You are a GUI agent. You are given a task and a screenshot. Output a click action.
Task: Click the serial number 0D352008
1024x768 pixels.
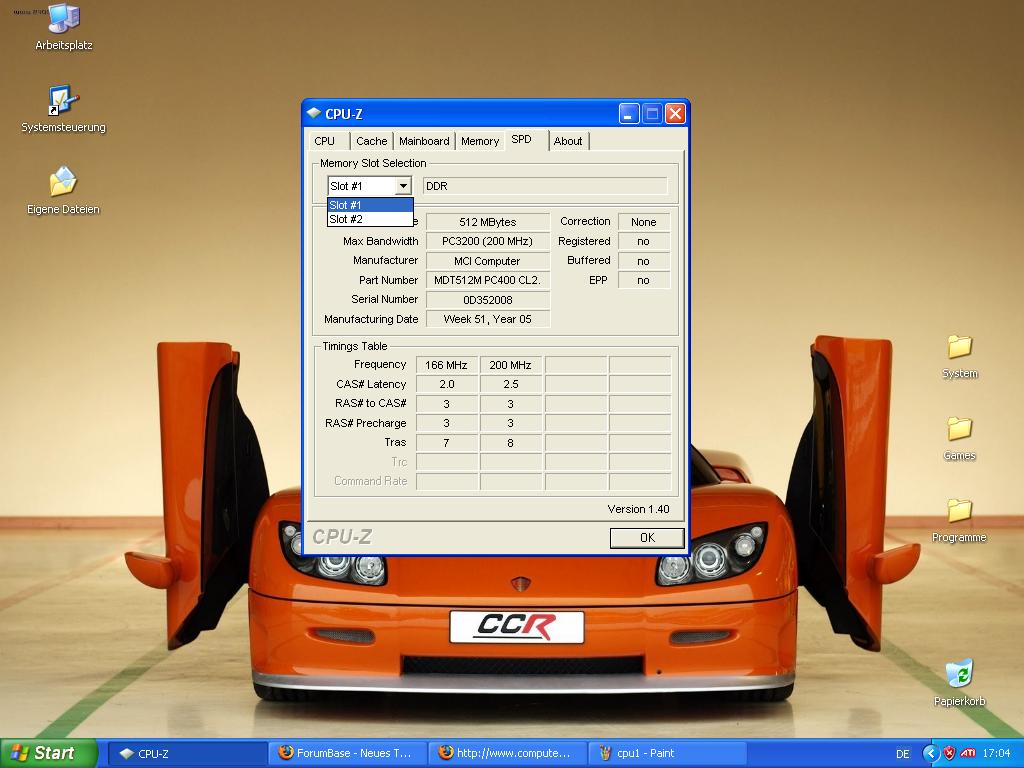[x=488, y=300]
